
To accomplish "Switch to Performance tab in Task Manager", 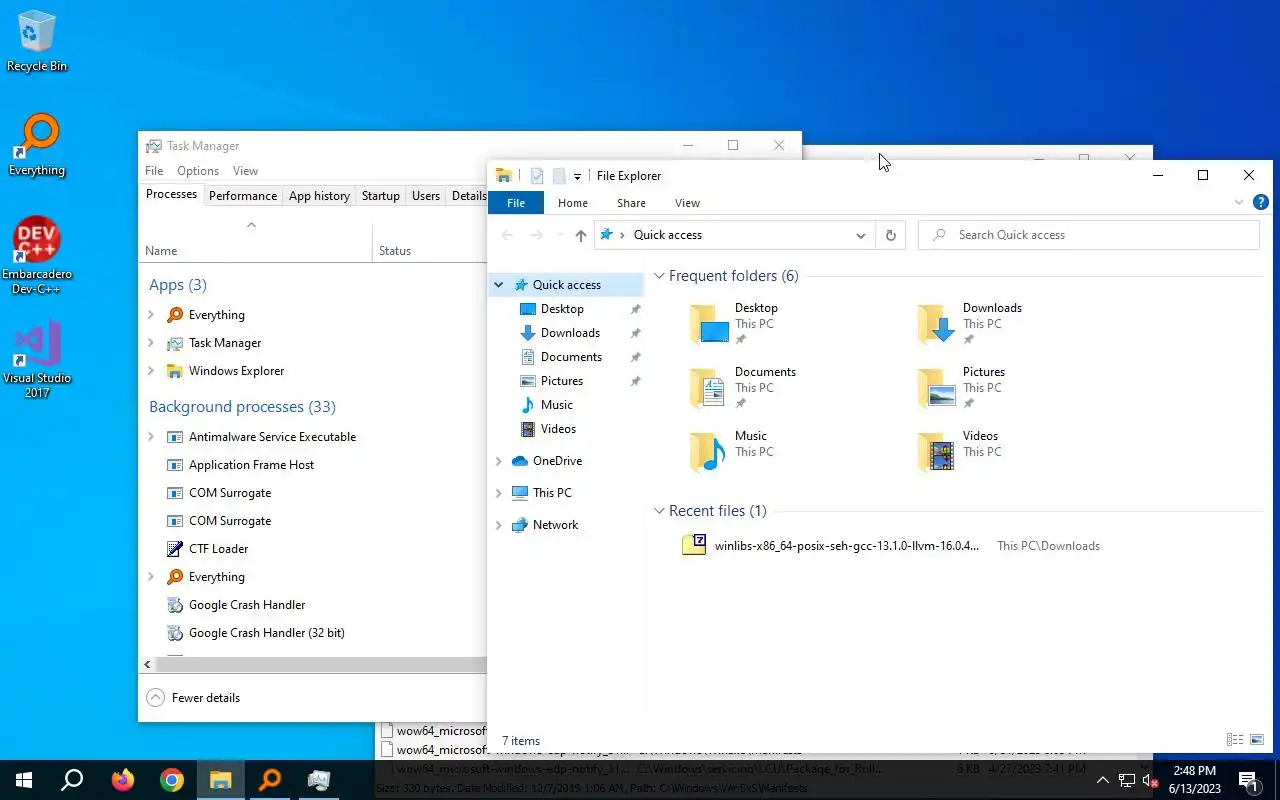I will pyautogui.click(x=243, y=196).
